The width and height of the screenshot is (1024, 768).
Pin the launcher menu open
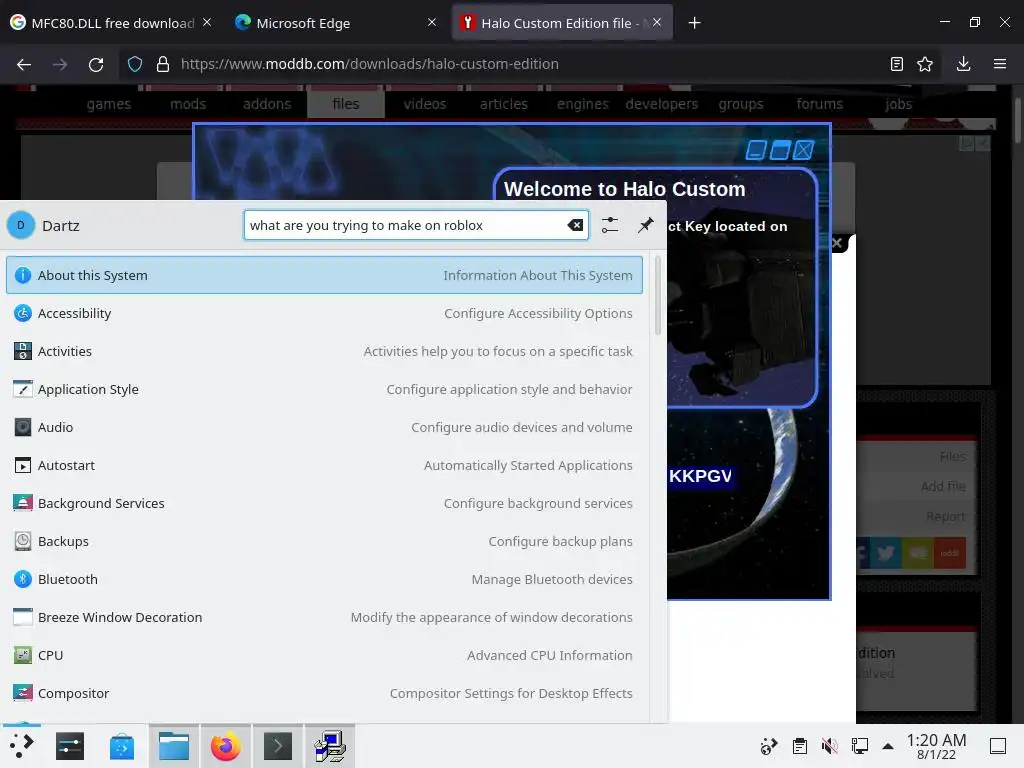(x=645, y=225)
